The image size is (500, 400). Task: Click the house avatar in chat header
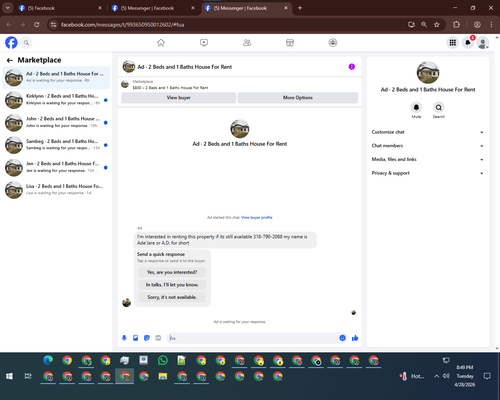click(x=129, y=67)
